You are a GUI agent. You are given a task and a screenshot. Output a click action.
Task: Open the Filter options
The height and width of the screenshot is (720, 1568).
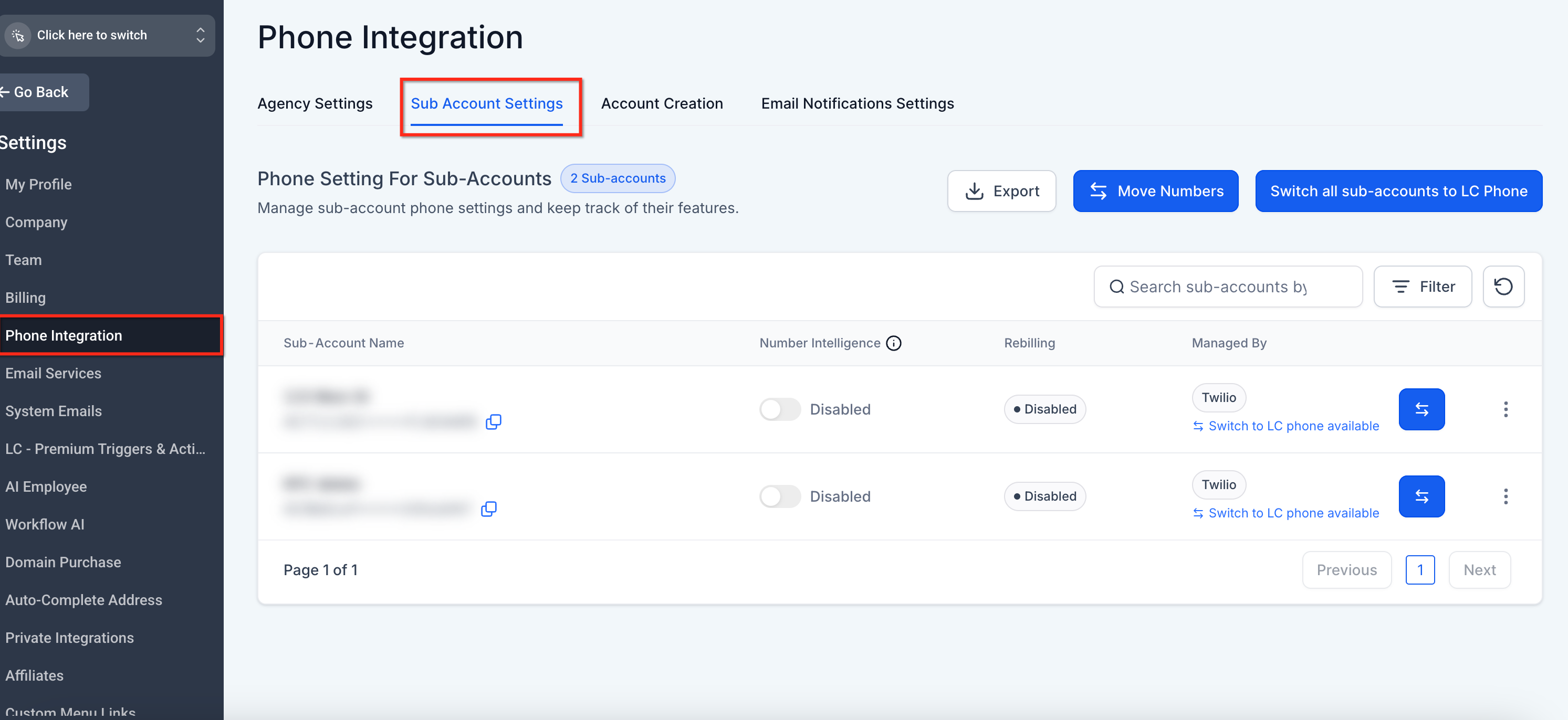click(1422, 287)
